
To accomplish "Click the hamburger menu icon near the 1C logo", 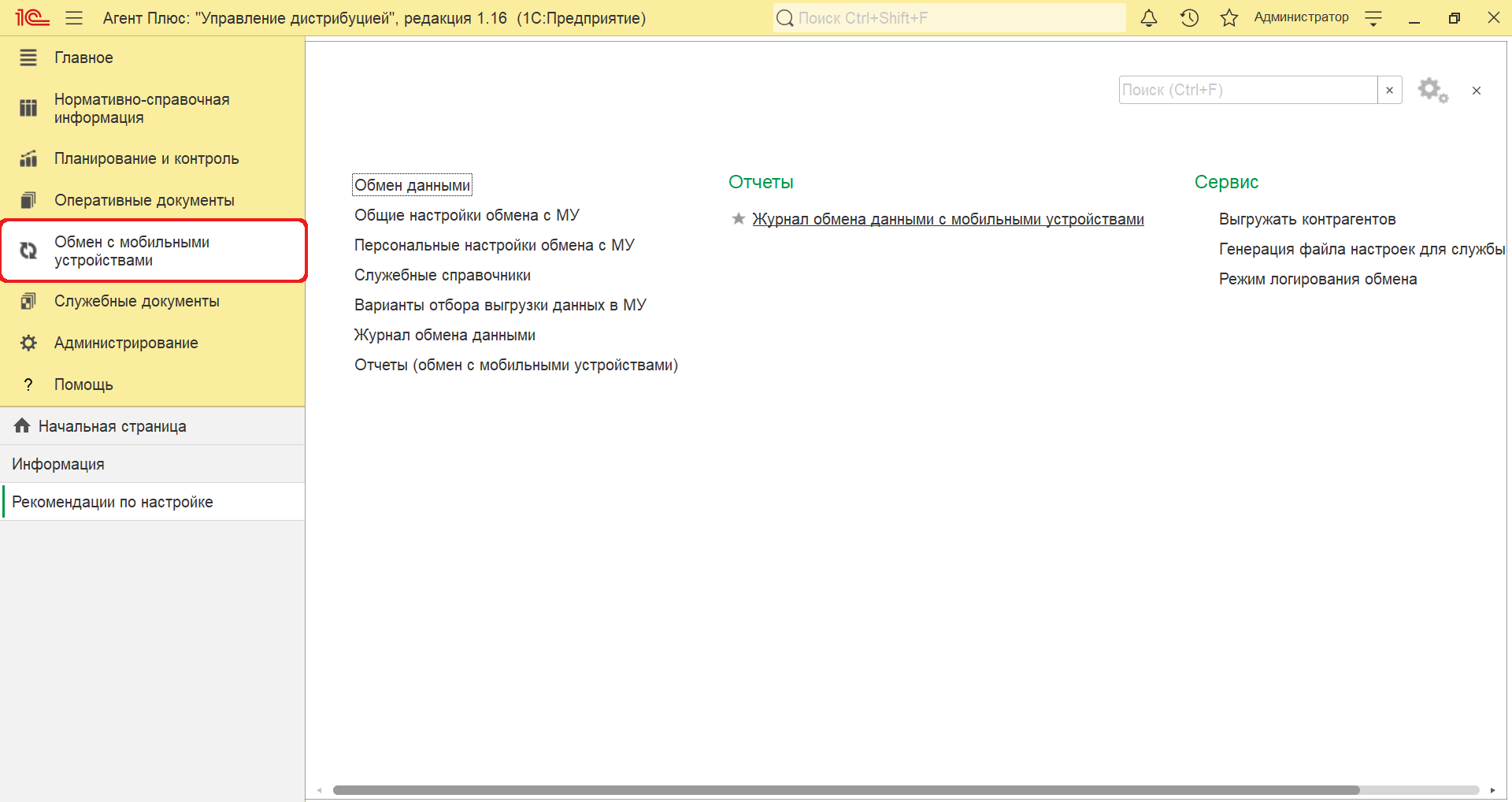I will point(74,18).
